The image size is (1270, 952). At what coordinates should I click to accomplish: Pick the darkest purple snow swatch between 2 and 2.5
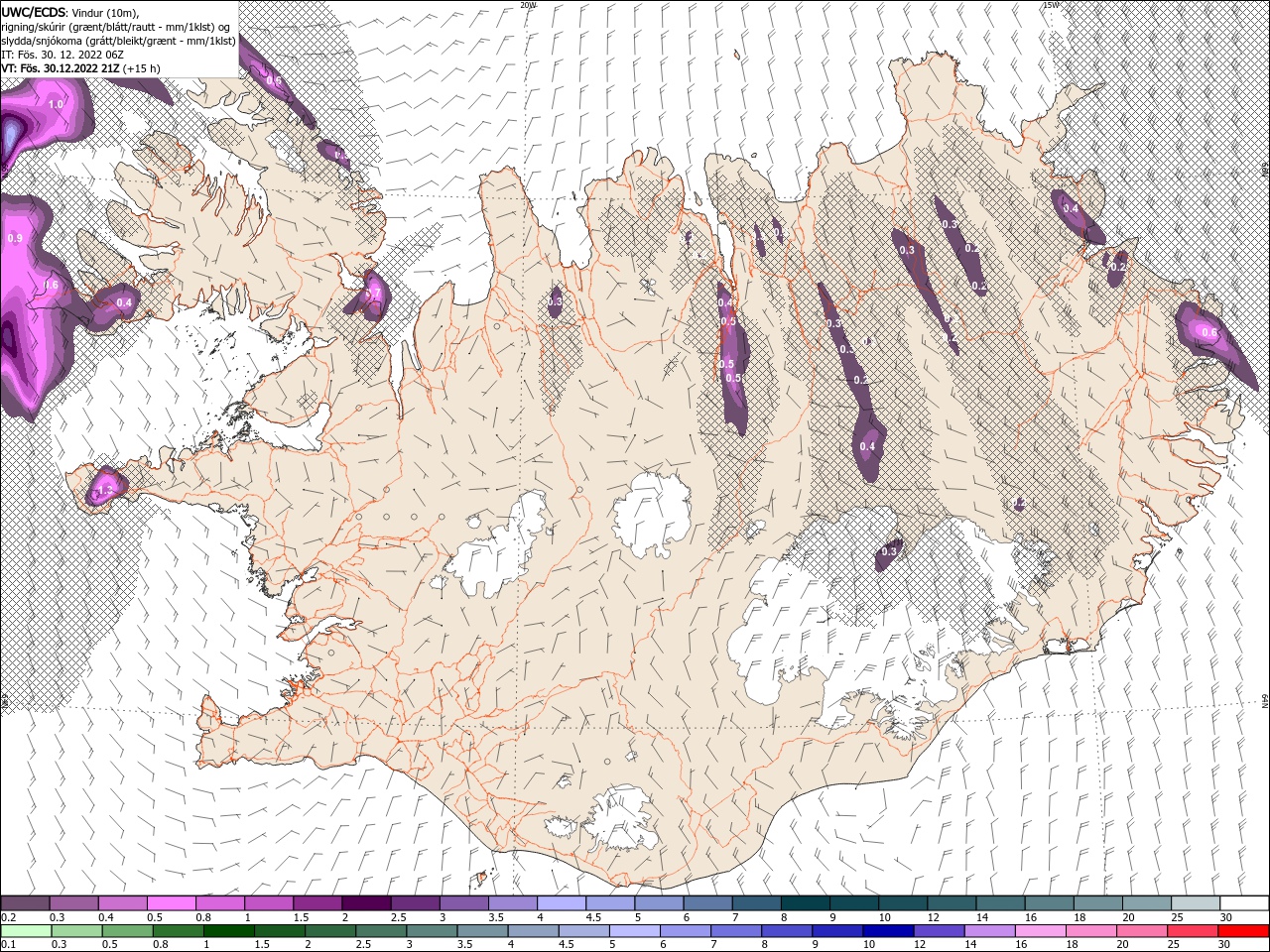click(366, 903)
